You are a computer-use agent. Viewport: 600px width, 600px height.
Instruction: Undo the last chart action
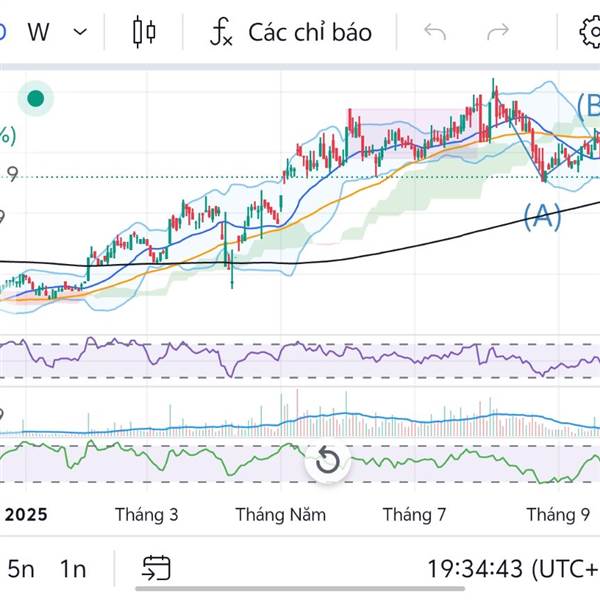click(435, 32)
